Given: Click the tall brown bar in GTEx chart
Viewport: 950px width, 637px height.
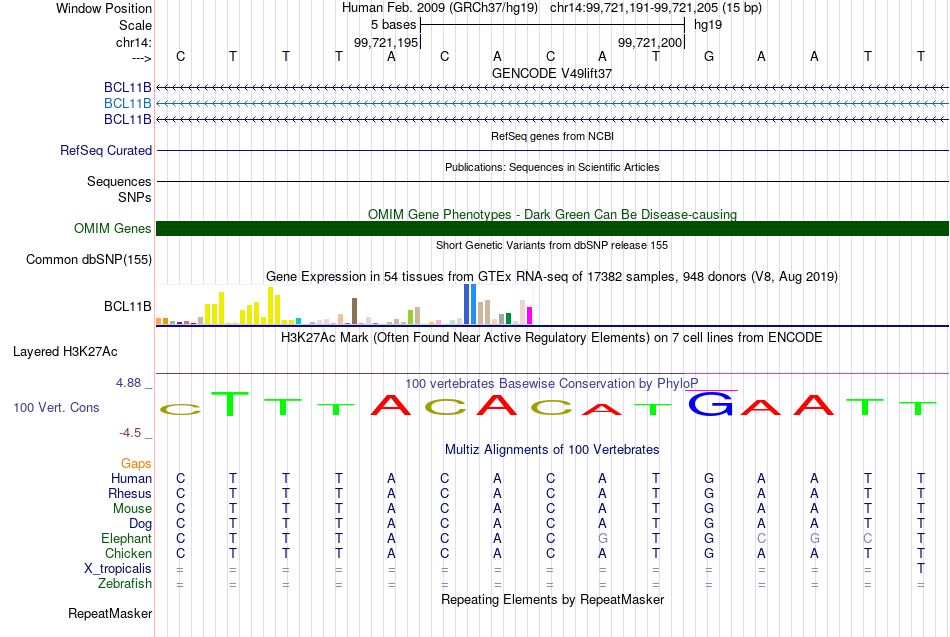Looking at the screenshot, I should pyautogui.click(x=354, y=311).
